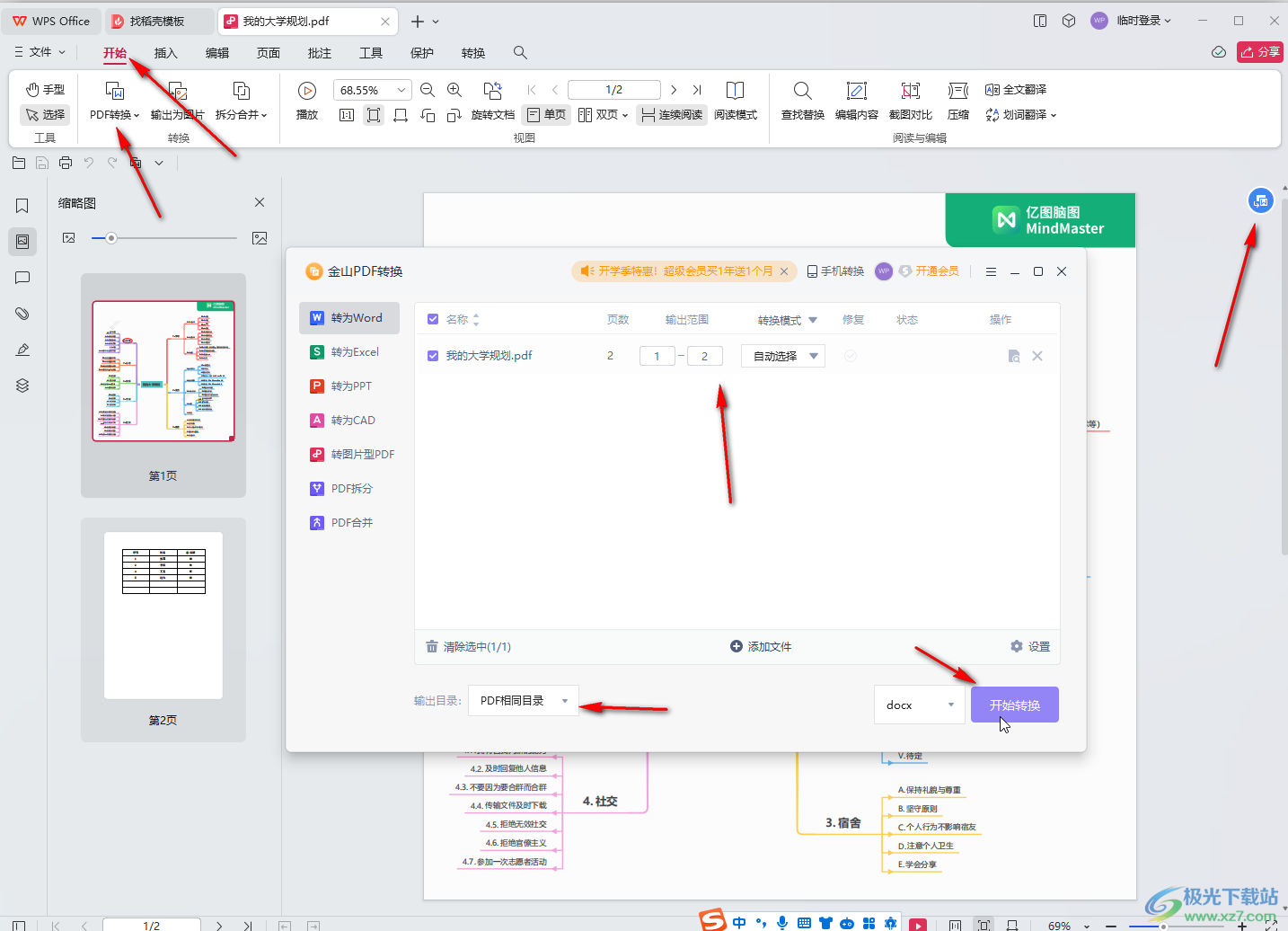Image resolution: width=1288 pixels, height=931 pixels.
Task: Open the 文件 menu
Action: click(40, 52)
